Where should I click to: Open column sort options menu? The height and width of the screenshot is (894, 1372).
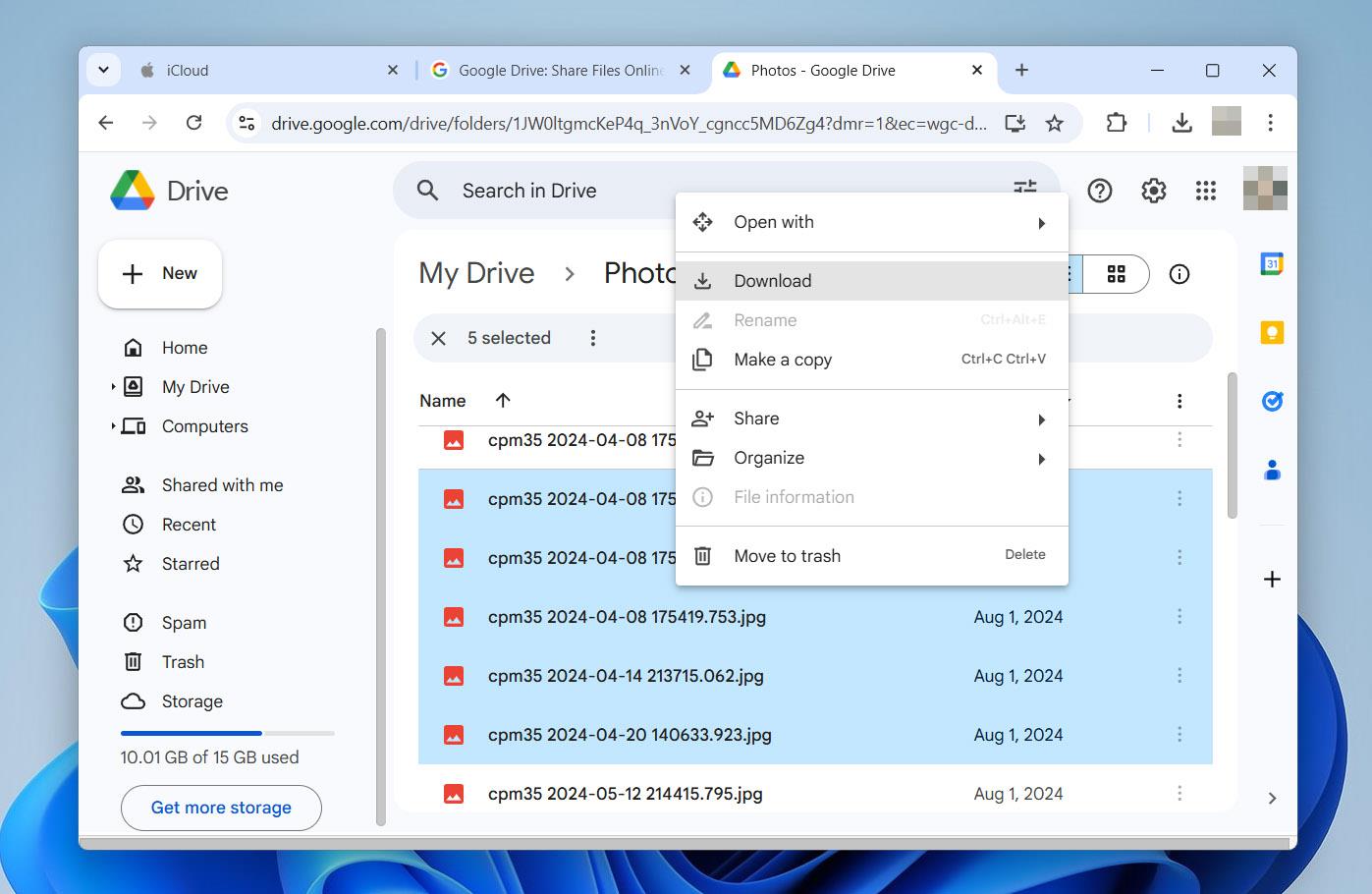(1180, 401)
